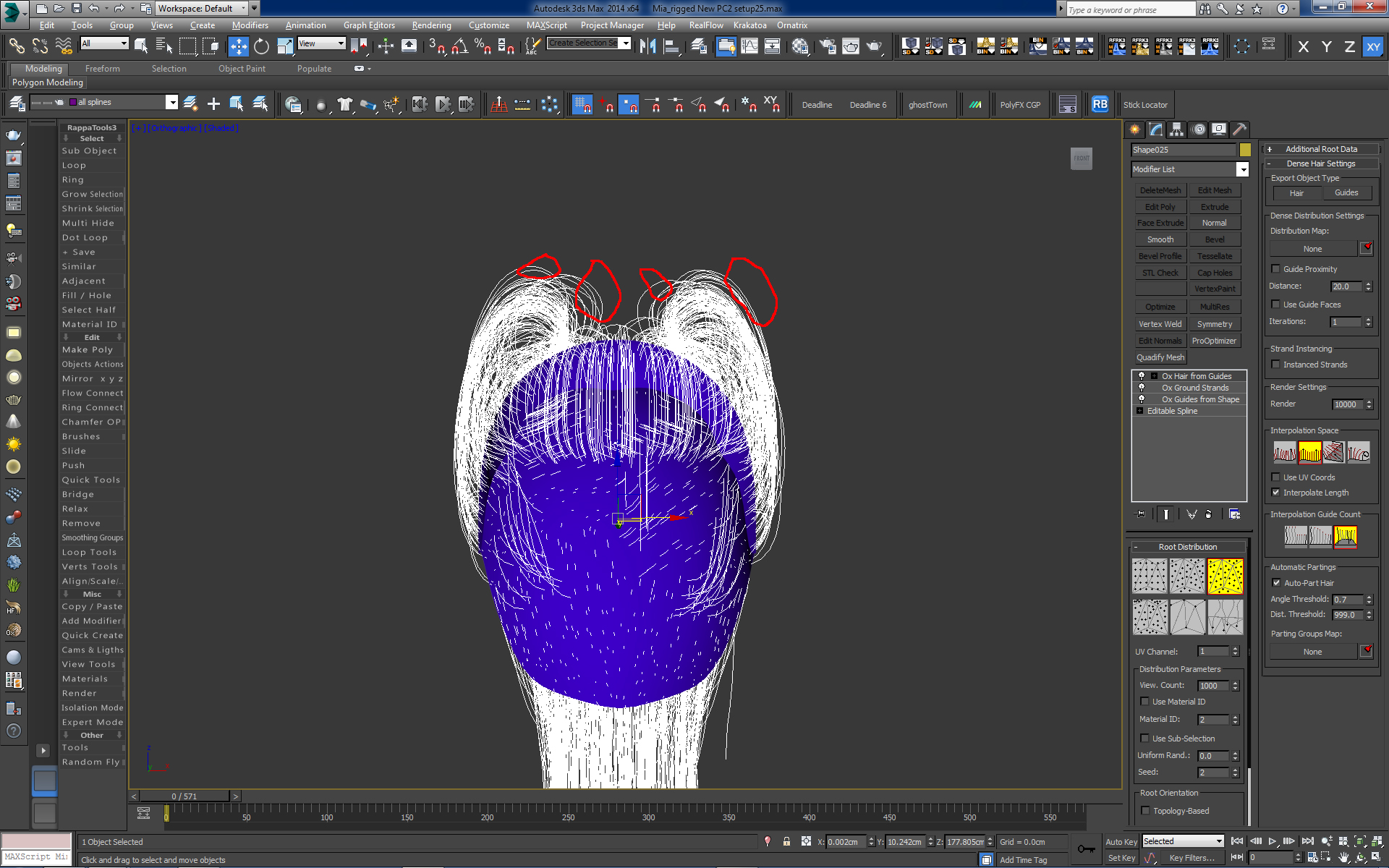The image size is (1389, 868).
Task: Click the Play Animation button
Action: coord(1273,841)
